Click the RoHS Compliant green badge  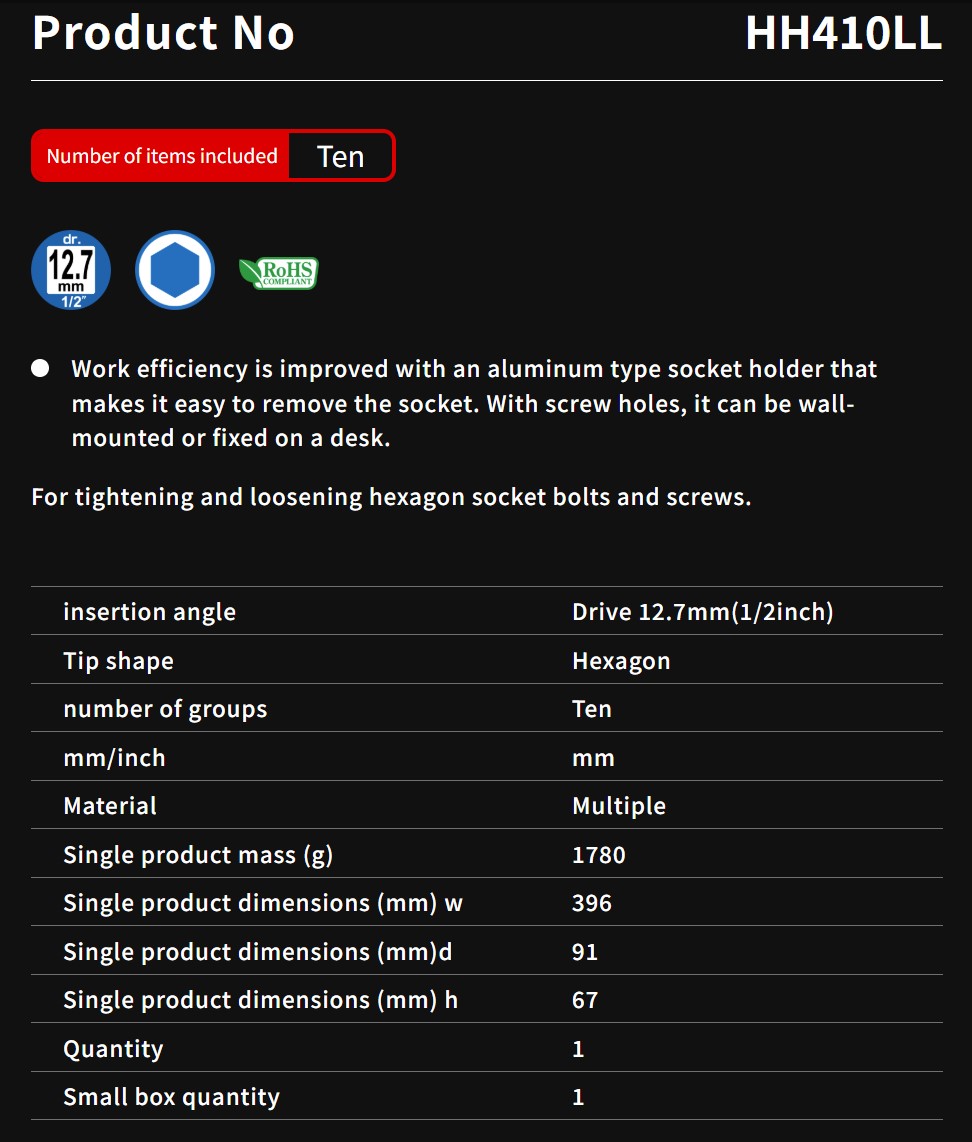point(279,273)
